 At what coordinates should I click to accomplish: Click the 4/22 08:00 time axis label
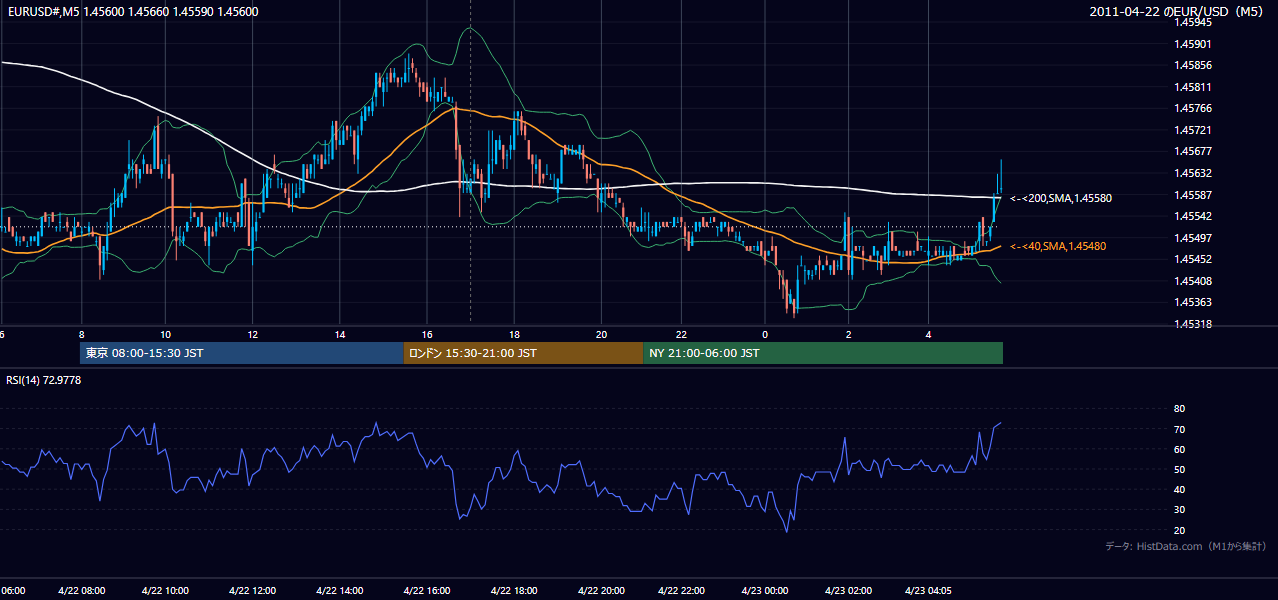81,590
